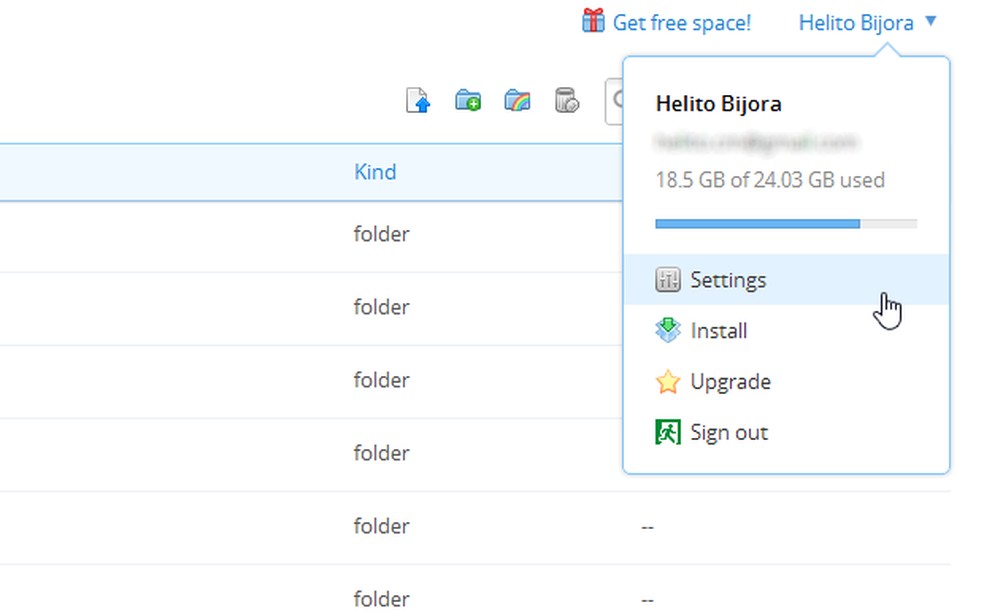Click the file upload icon
Image resolution: width=984 pixels, height=616 pixels.
pyautogui.click(x=418, y=100)
